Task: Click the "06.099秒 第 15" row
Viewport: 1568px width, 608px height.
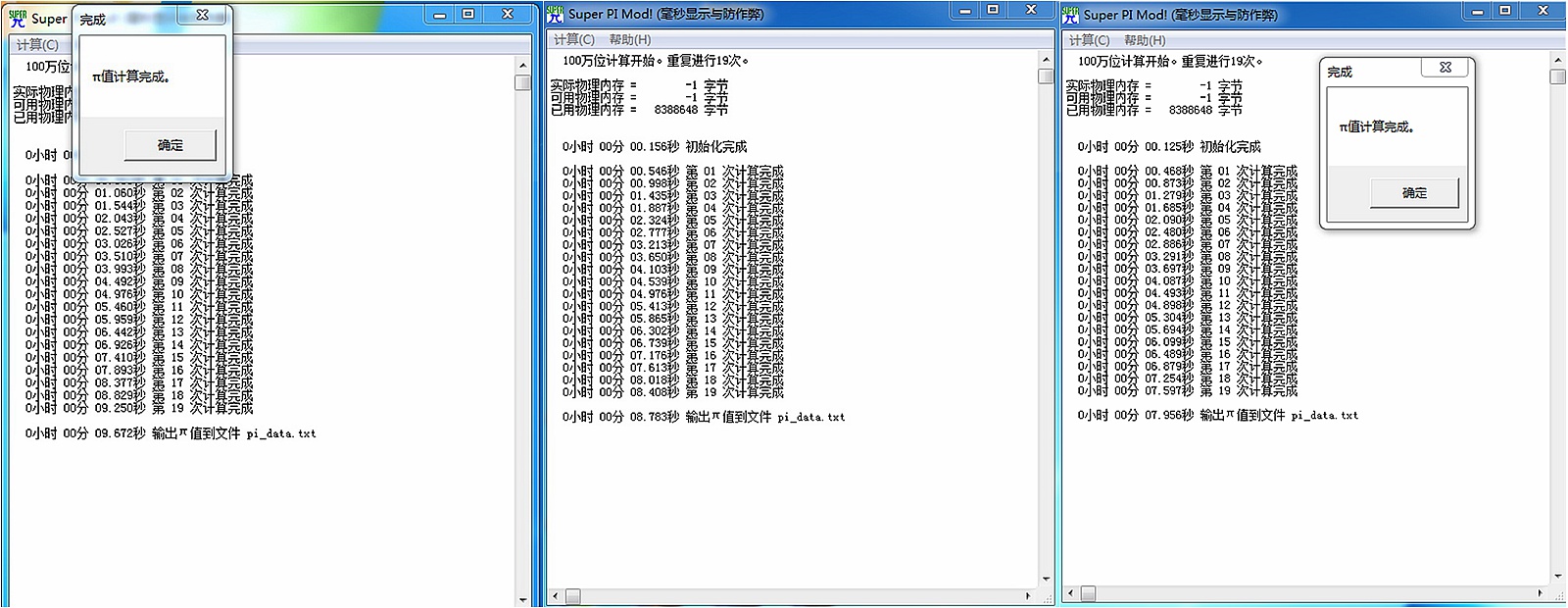Action: point(1188,342)
